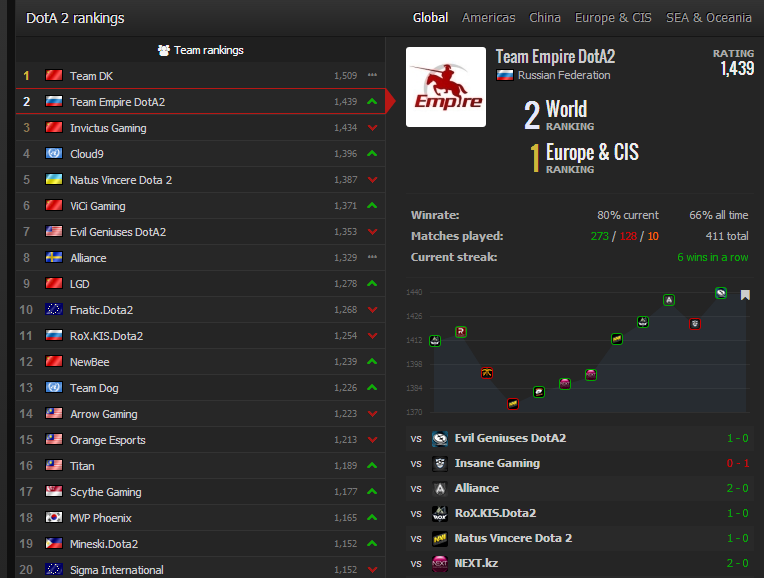Click the '80% current' winrate value
Image resolution: width=764 pixels, height=578 pixels.
point(628,215)
